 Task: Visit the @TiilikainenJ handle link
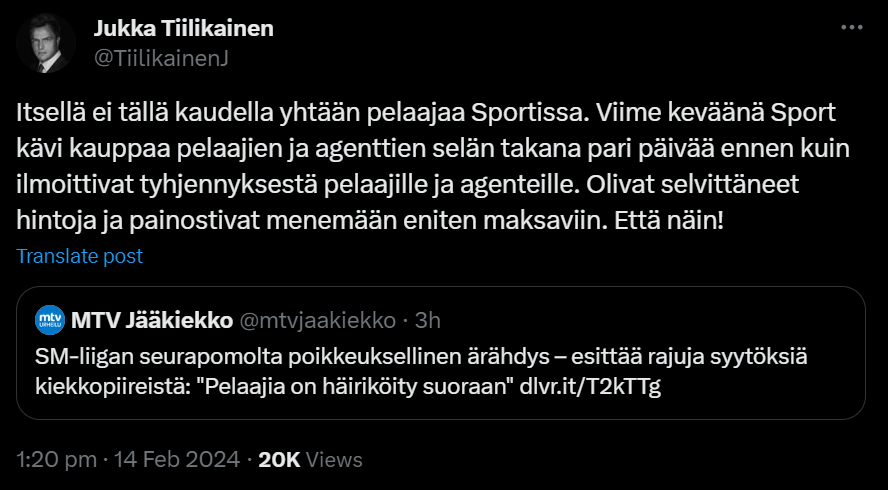(161, 58)
